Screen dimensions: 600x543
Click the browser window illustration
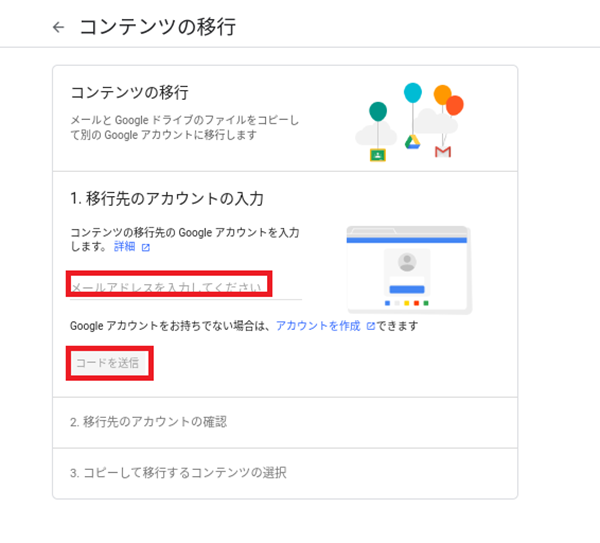(409, 270)
